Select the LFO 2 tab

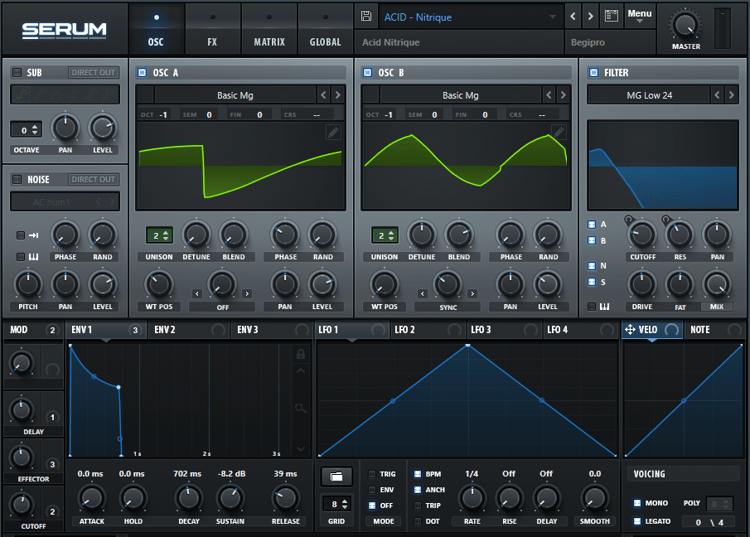(x=427, y=329)
